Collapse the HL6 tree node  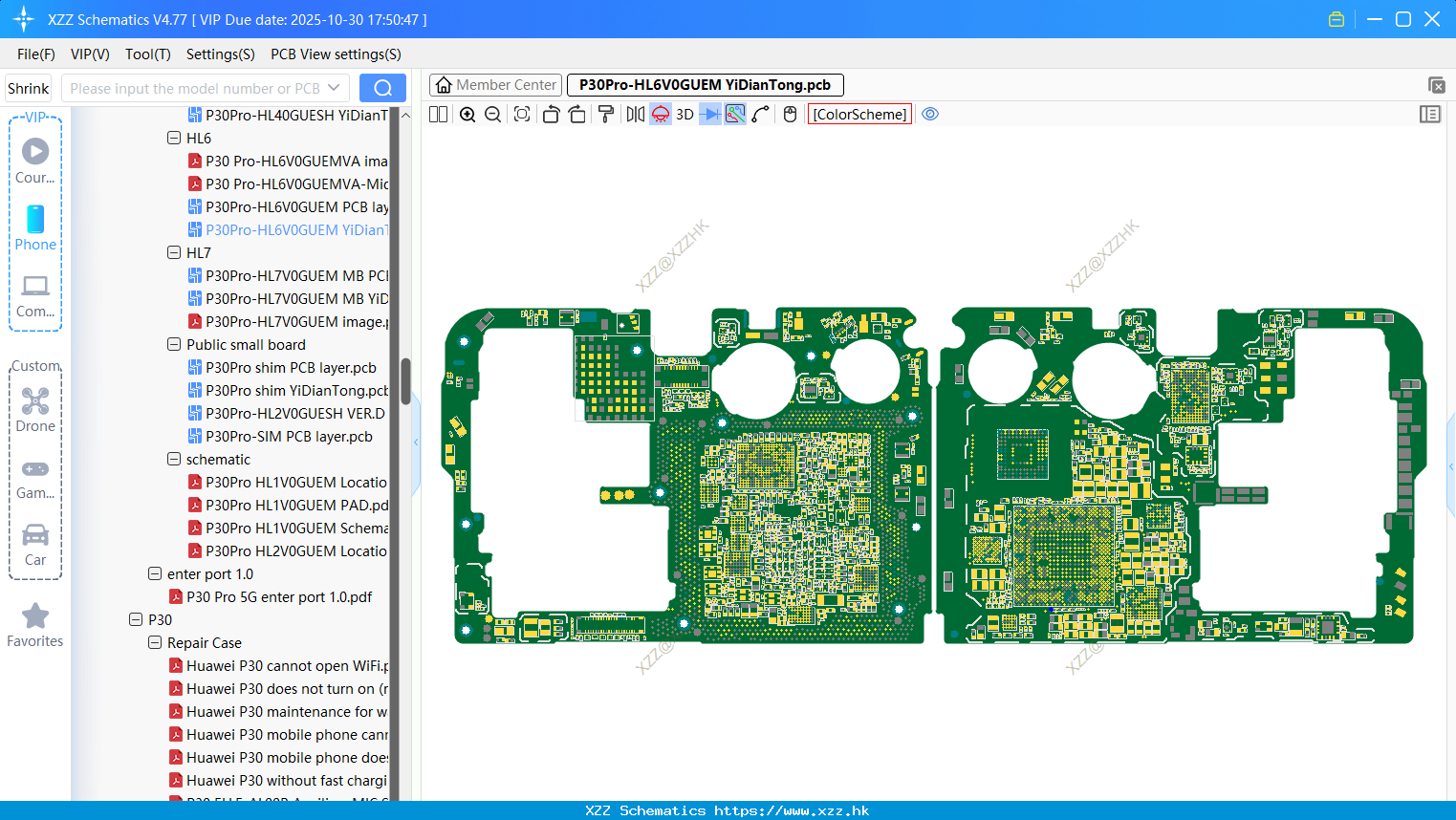[x=174, y=138]
